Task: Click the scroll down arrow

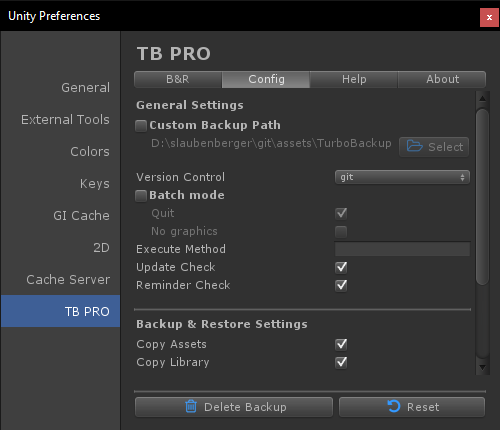Action: pos(482,367)
